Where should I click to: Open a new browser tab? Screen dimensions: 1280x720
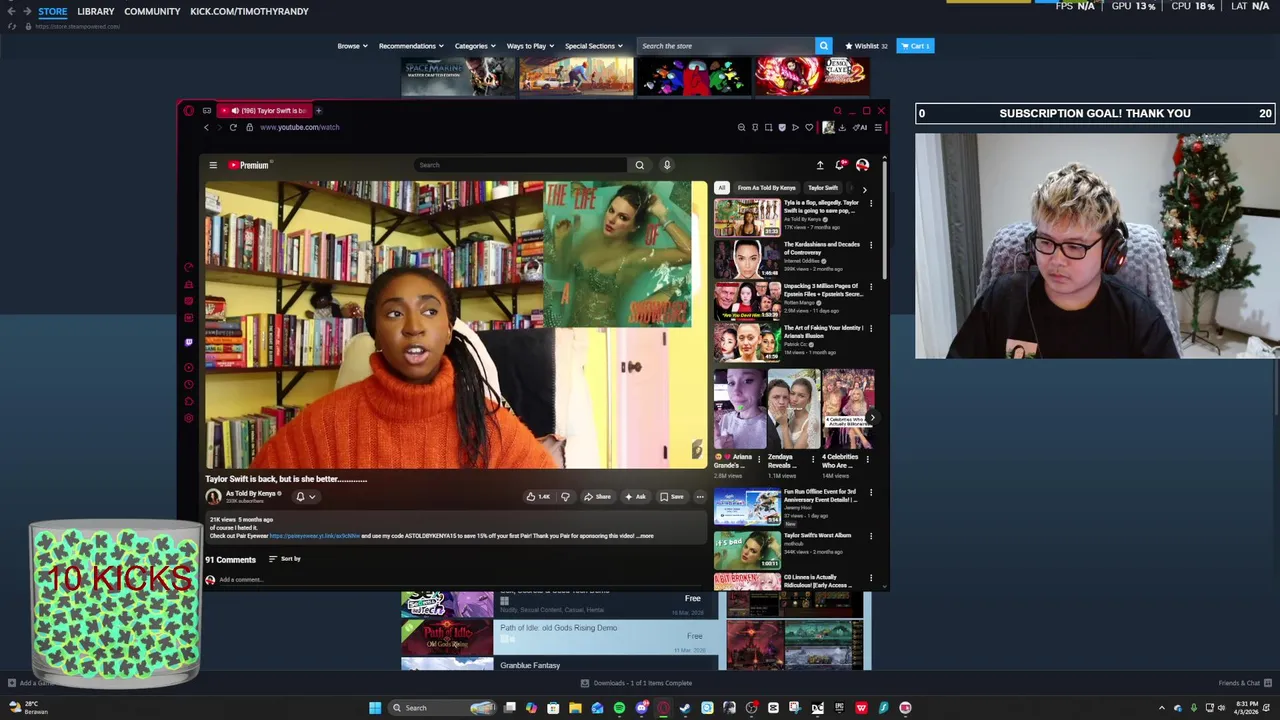point(319,110)
